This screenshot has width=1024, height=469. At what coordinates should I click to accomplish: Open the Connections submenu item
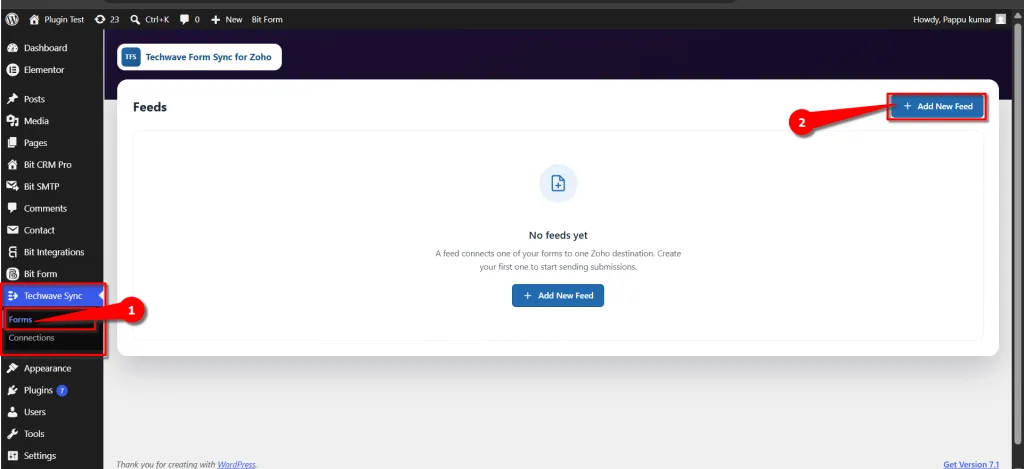(31, 338)
